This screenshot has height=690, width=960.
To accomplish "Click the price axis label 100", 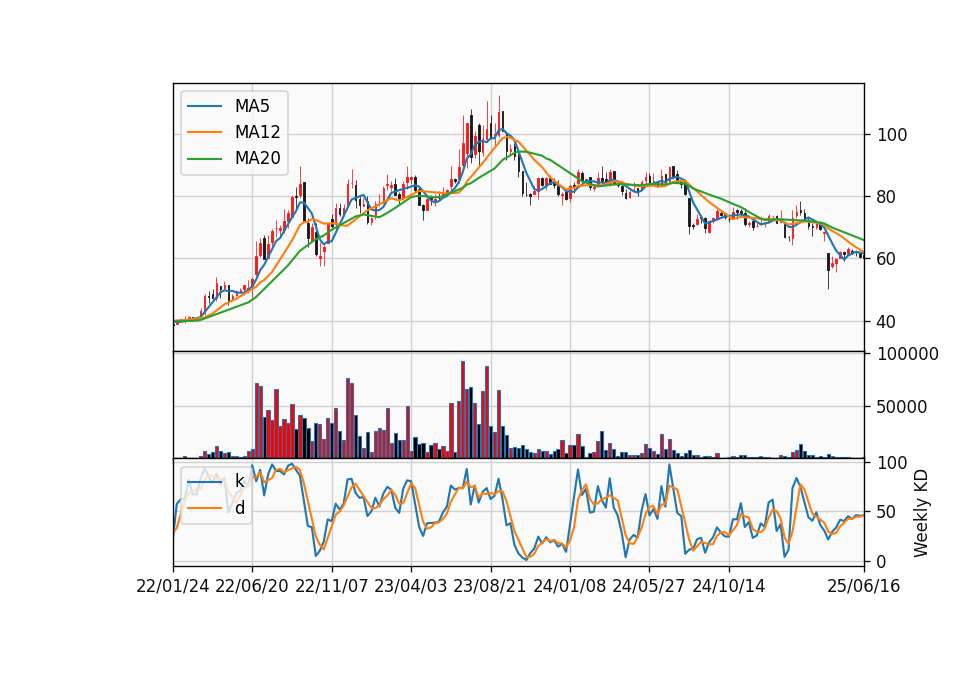I will point(892,135).
